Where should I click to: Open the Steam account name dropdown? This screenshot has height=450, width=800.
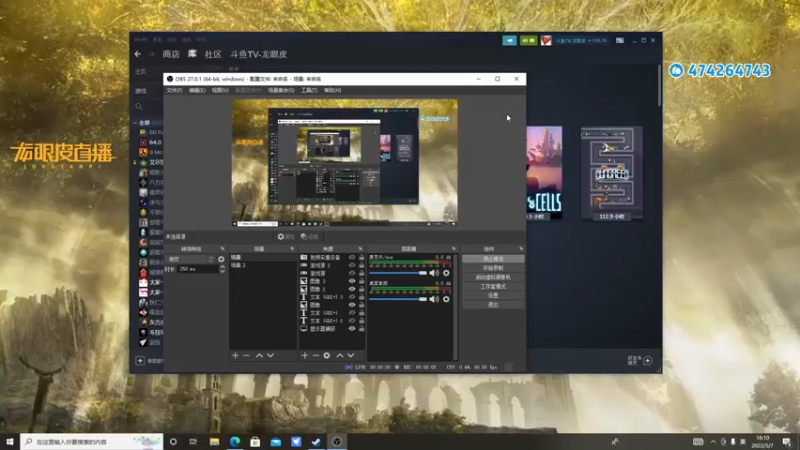point(582,40)
